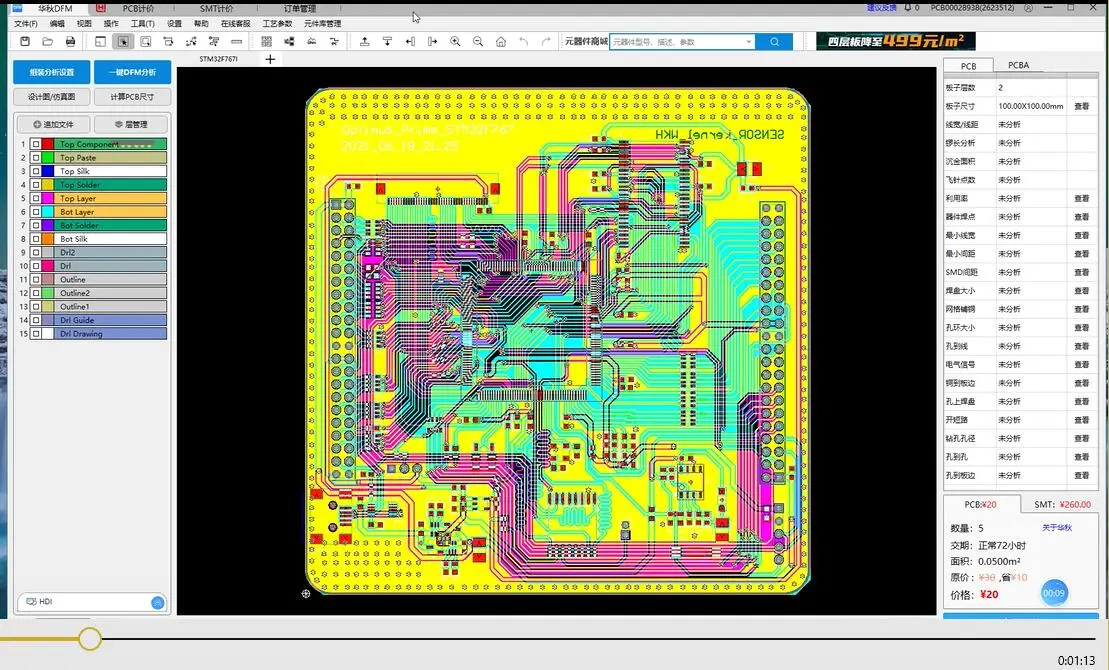This screenshot has width=1109, height=670.
Task: Toggle the Bot Layer checkbox
Action: coord(35,212)
